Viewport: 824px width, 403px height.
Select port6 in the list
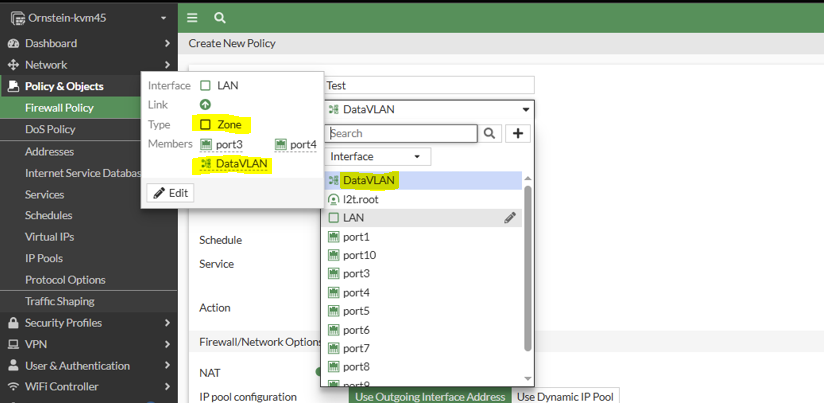click(x=423, y=330)
